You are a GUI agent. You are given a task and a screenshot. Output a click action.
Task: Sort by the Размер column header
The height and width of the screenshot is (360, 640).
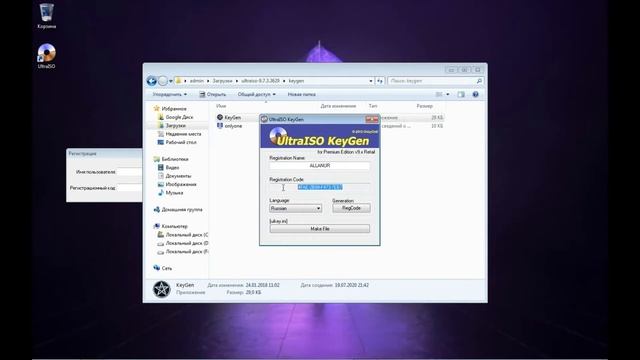point(424,106)
